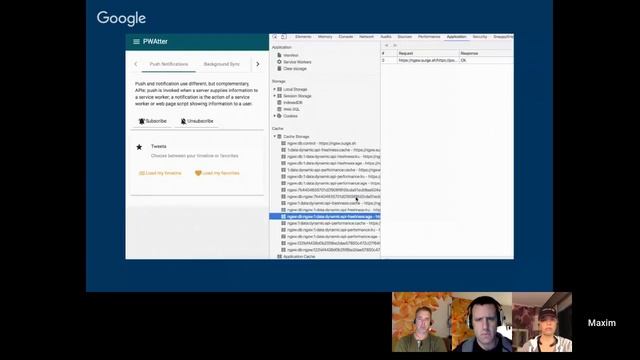Click the PWAtter app title
This screenshot has width=640, height=360.
pyautogui.click(x=155, y=42)
